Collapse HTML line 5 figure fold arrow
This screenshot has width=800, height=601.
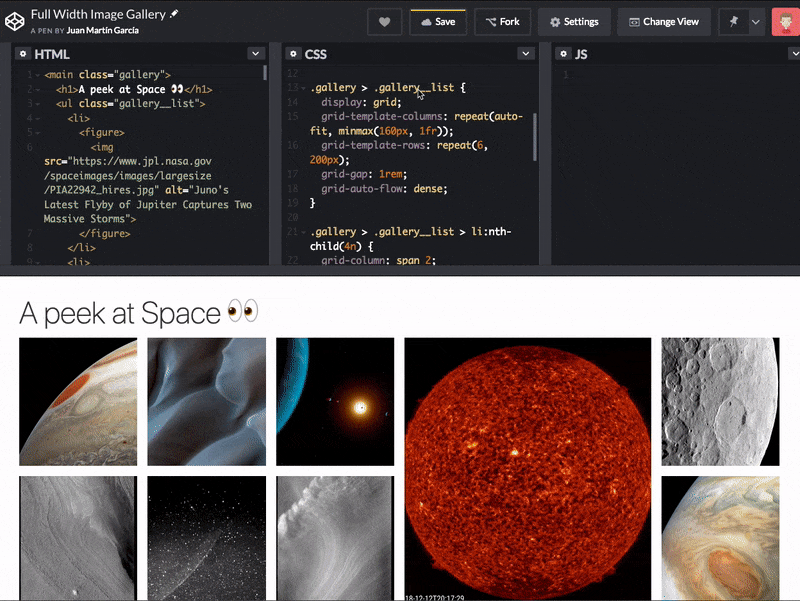coord(38,133)
